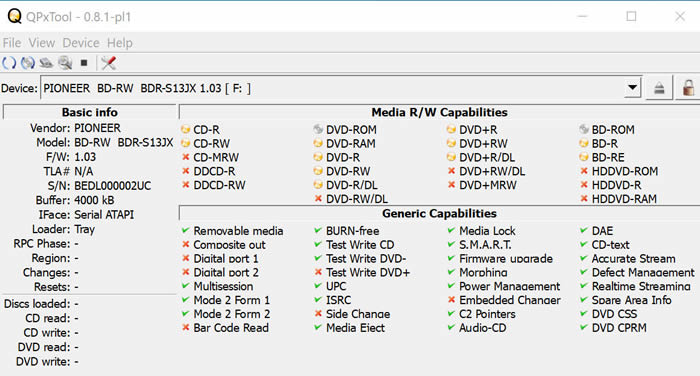Click the disc with arrows update icon

pyautogui.click(x=28, y=63)
